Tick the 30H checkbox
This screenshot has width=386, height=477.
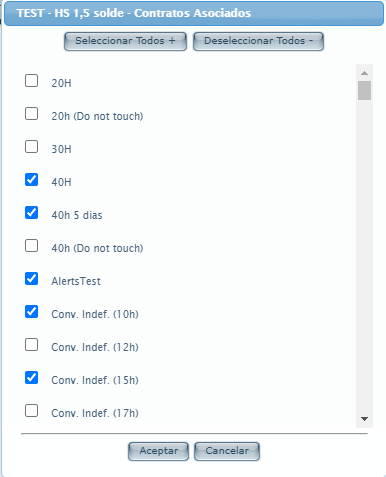(x=31, y=147)
